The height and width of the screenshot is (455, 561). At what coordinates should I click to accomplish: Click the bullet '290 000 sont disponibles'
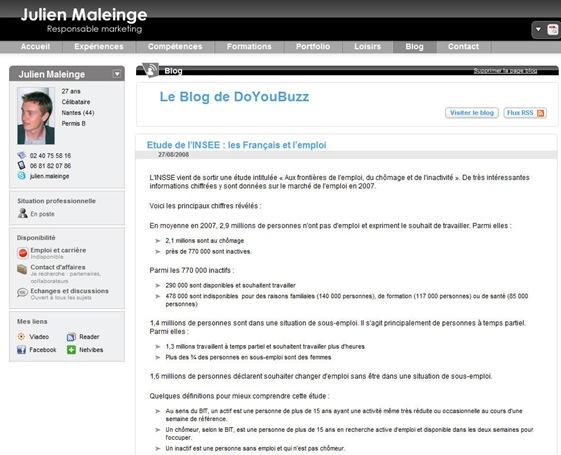click(230, 285)
